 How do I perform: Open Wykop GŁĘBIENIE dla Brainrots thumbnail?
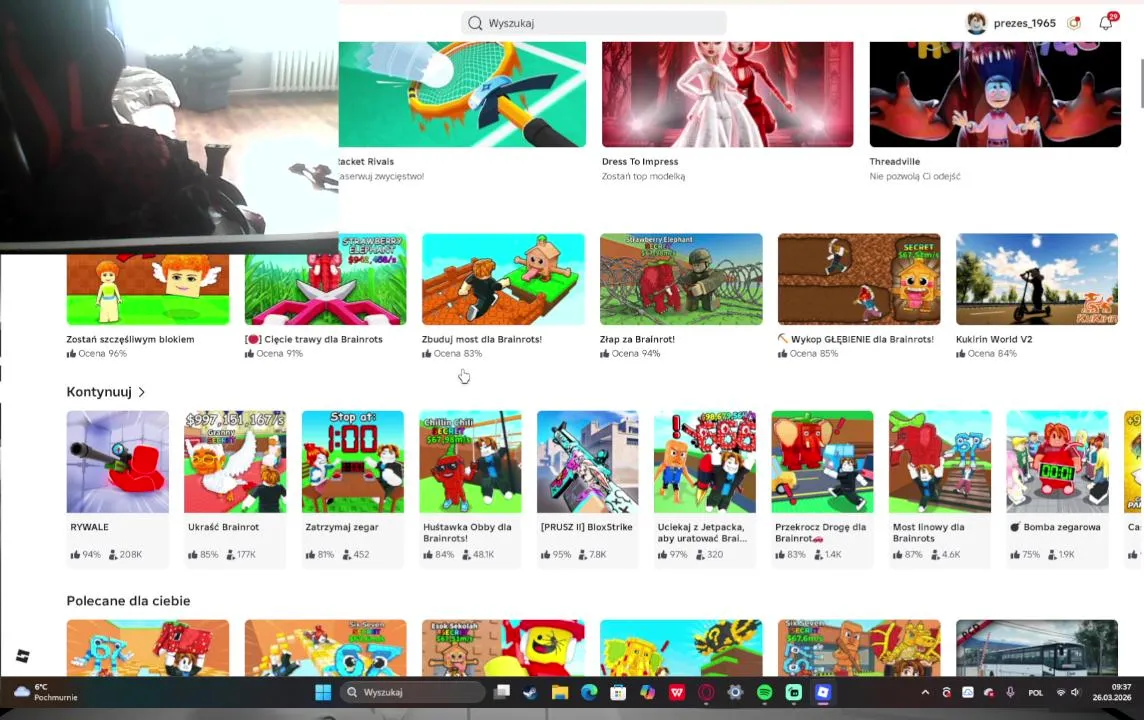pyautogui.click(x=859, y=279)
